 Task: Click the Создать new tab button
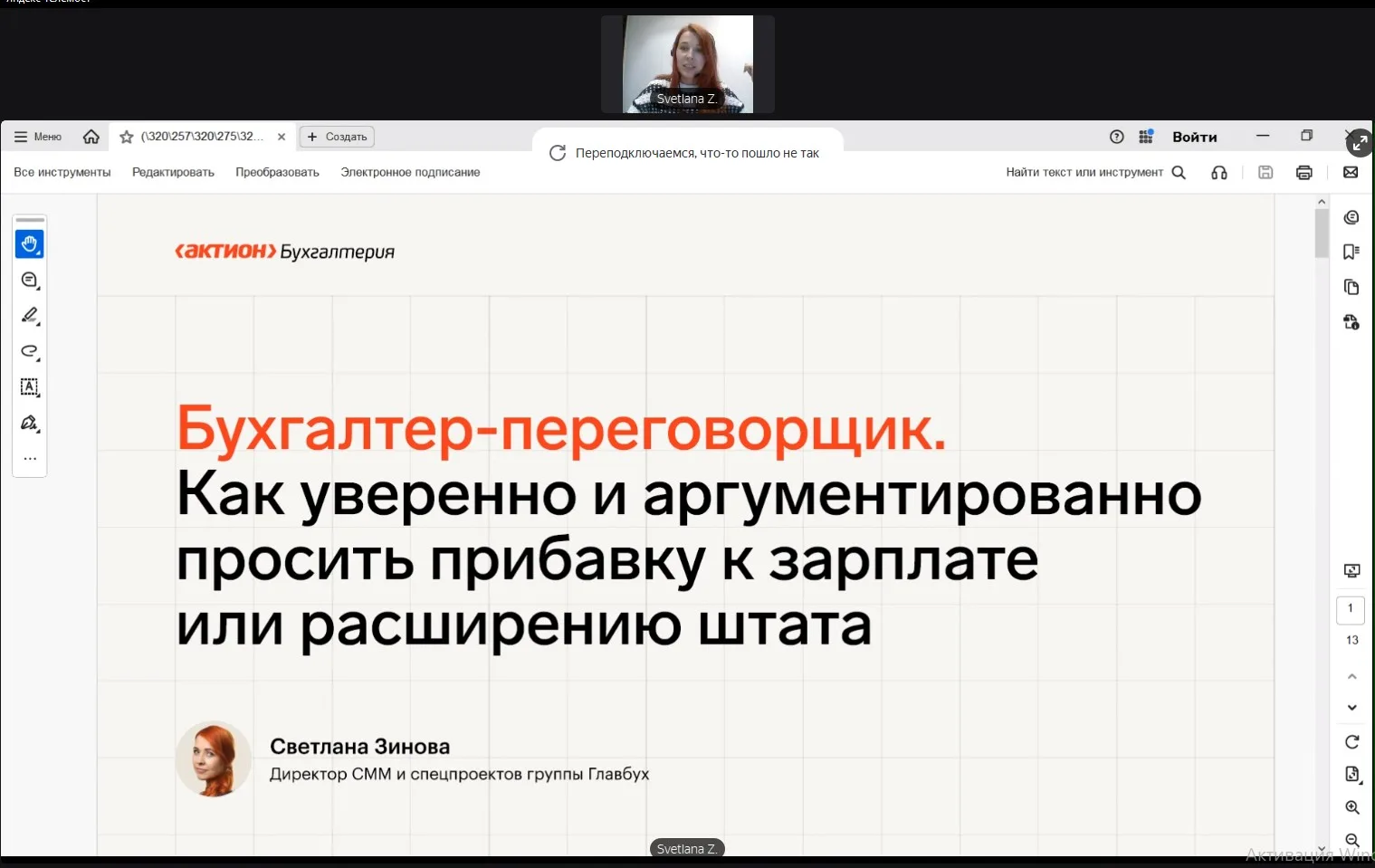coord(337,137)
